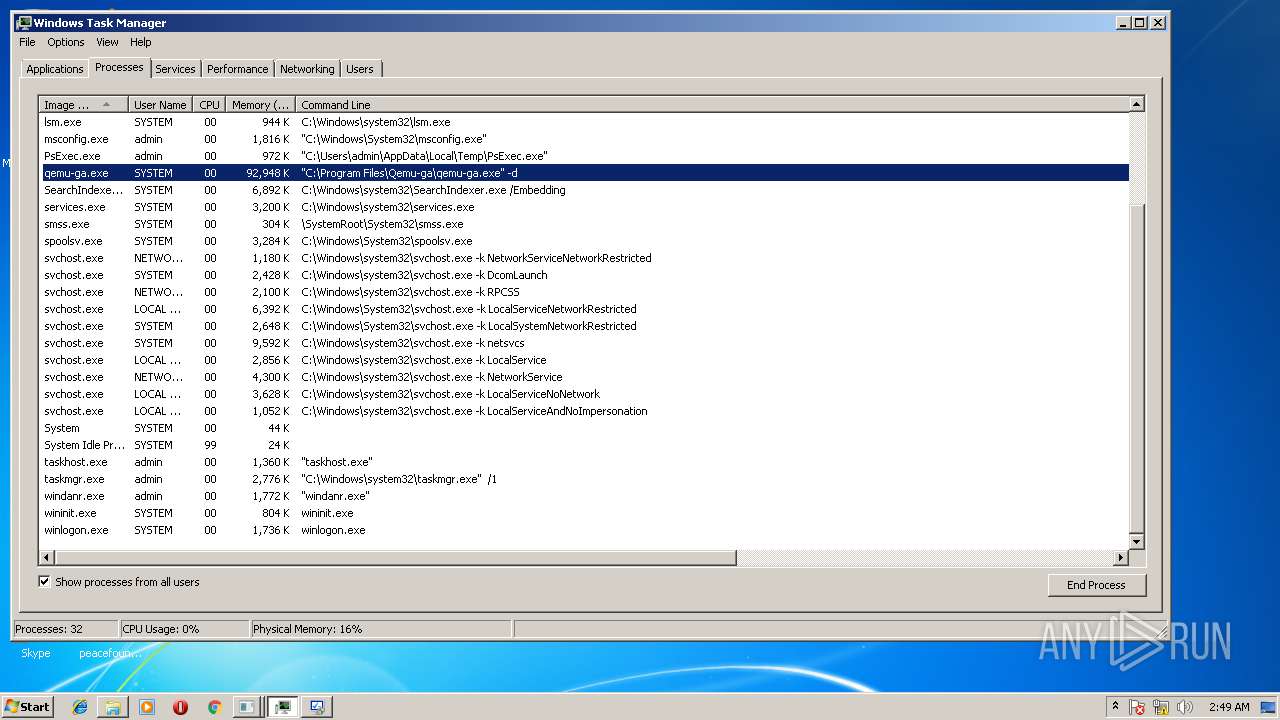Image resolution: width=1280 pixels, height=720 pixels.
Task: Select the lsm.exe process row
Action: click(x=584, y=122)
